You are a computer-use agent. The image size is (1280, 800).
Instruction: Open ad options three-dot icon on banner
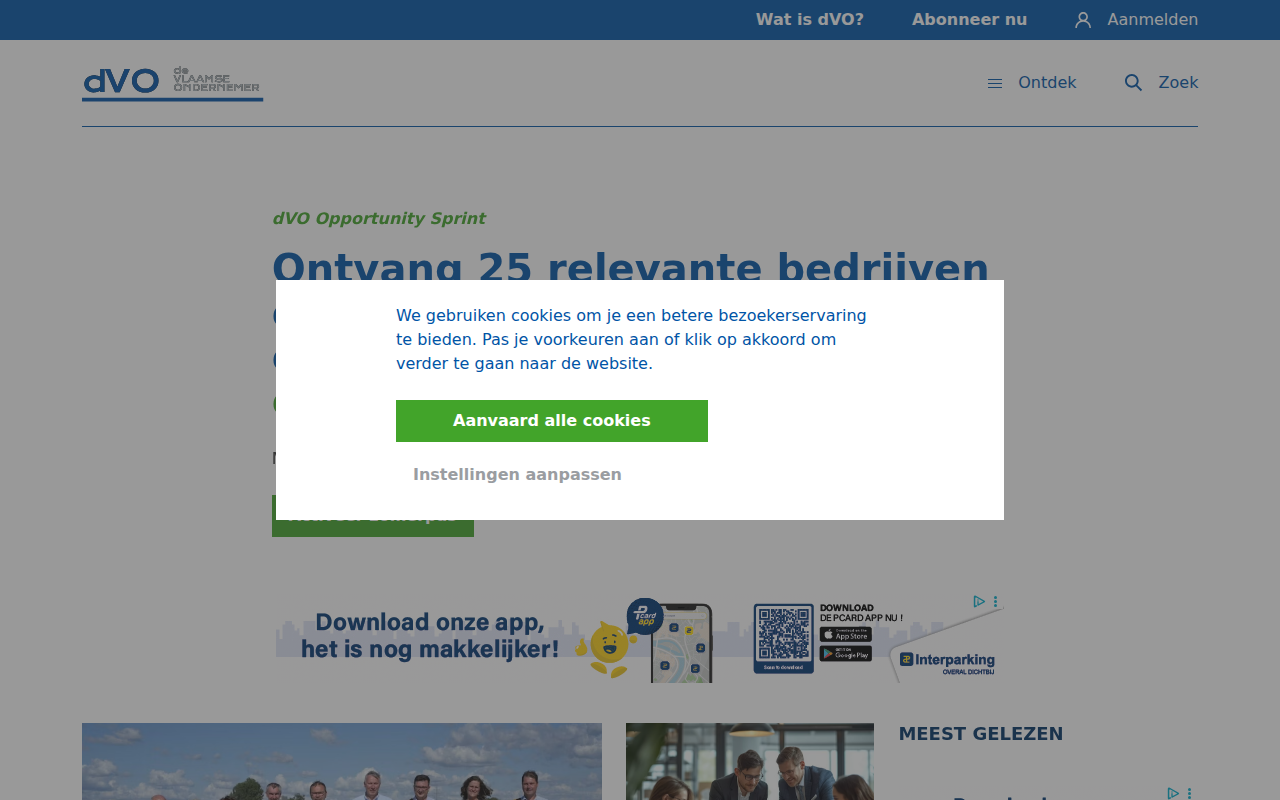tap(995, 601)
